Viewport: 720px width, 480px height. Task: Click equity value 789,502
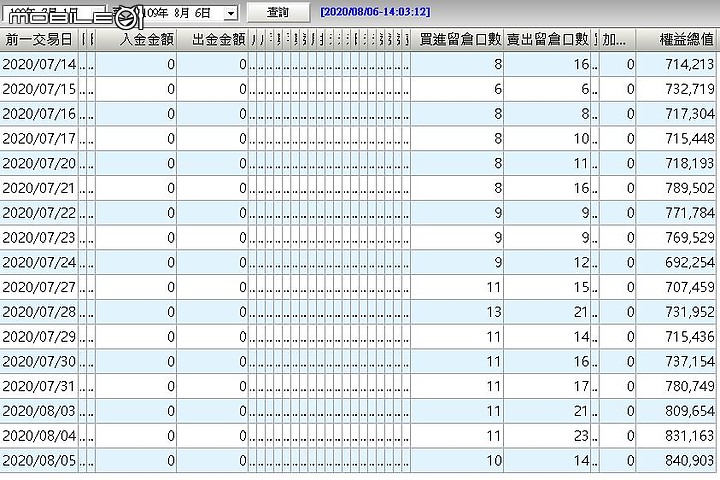pos(690,188)
